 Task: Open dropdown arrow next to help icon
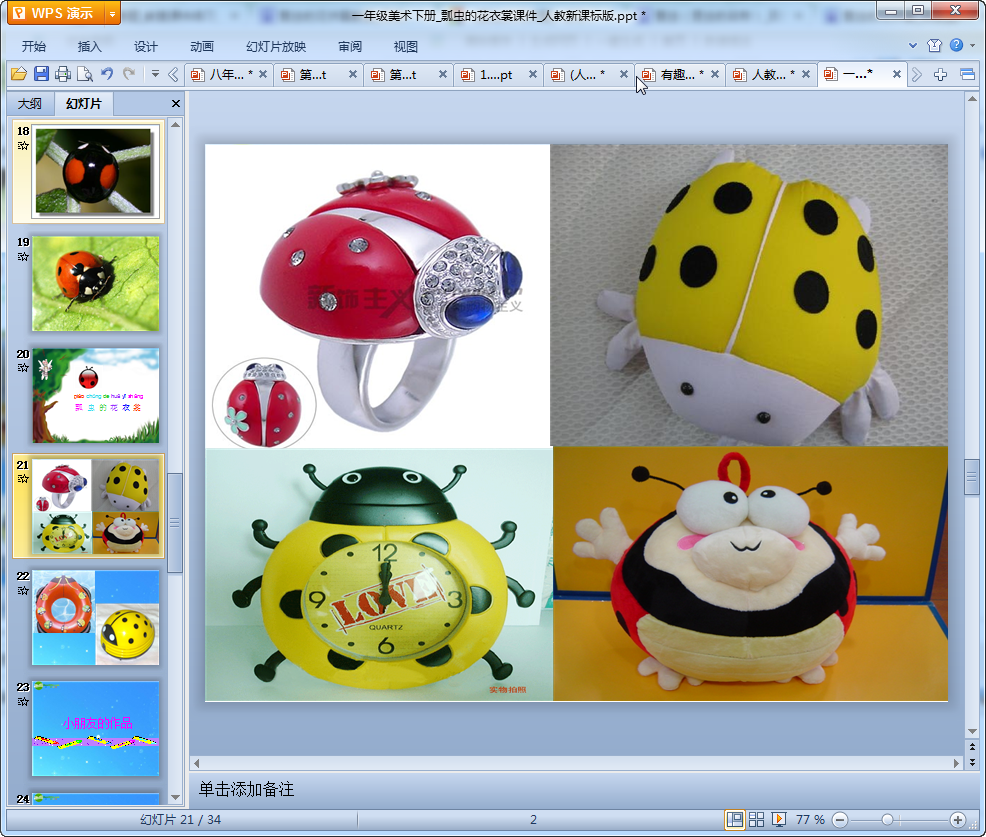pyautogui.click(x=973, y=45)
